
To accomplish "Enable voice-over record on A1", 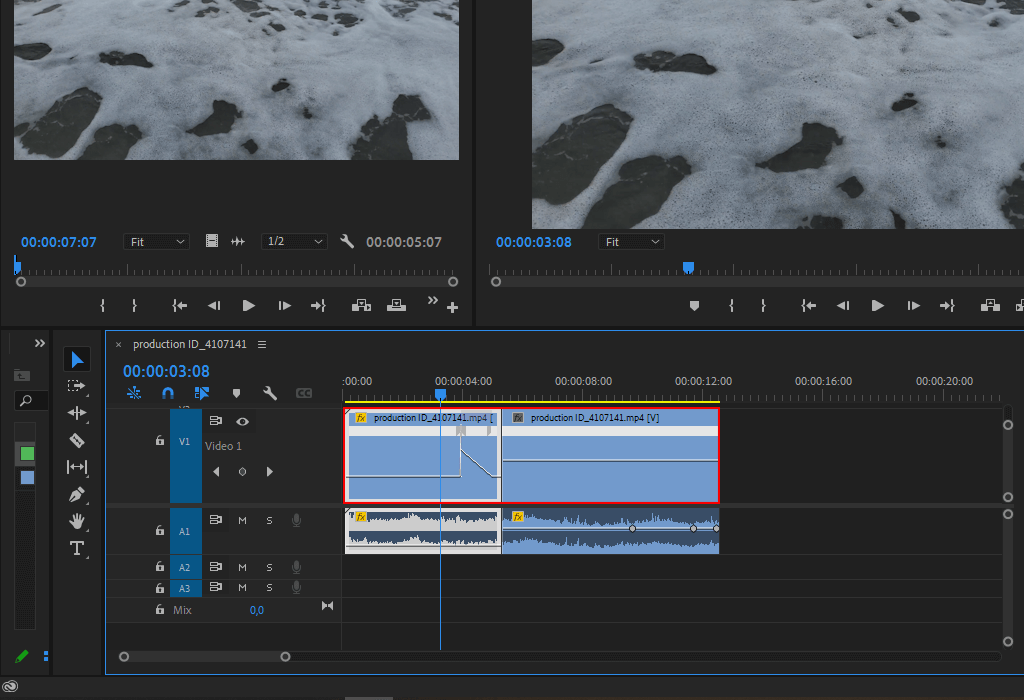I will [x=296, y=520].
